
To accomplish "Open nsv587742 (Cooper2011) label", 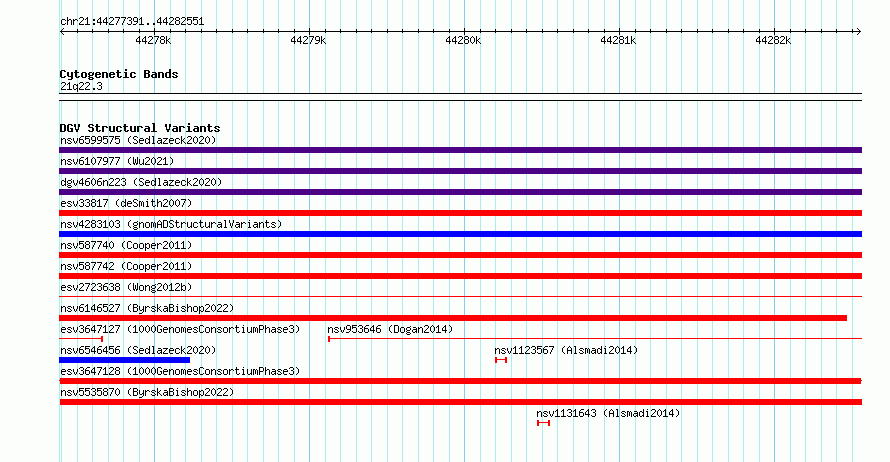I will [x=126, y=266].
